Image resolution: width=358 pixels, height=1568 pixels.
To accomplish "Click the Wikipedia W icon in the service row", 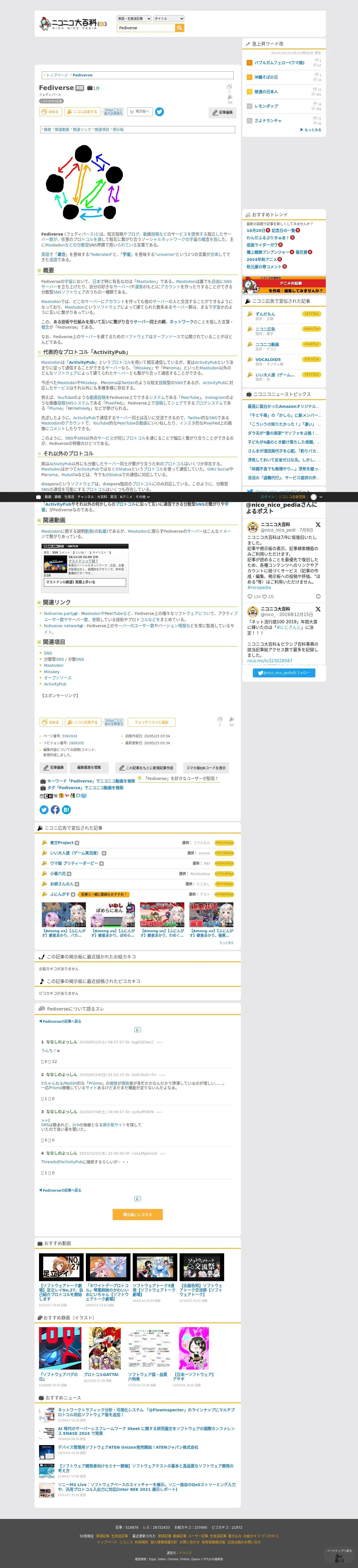I will [55, 796].
